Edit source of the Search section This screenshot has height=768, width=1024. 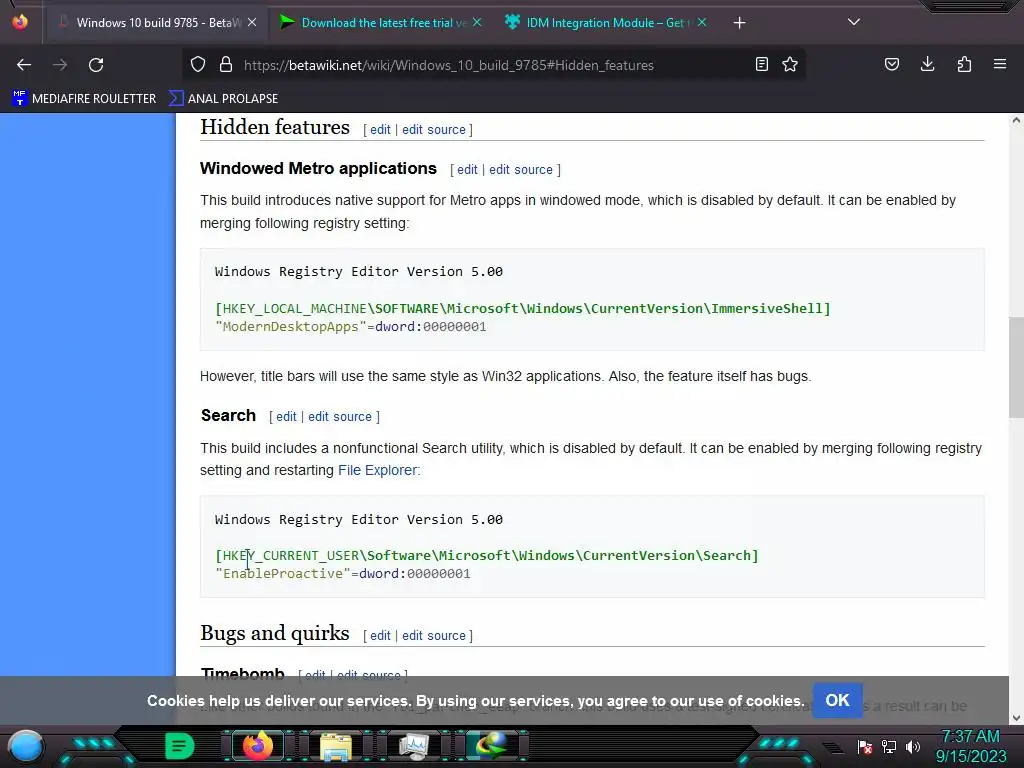point(340,416)
